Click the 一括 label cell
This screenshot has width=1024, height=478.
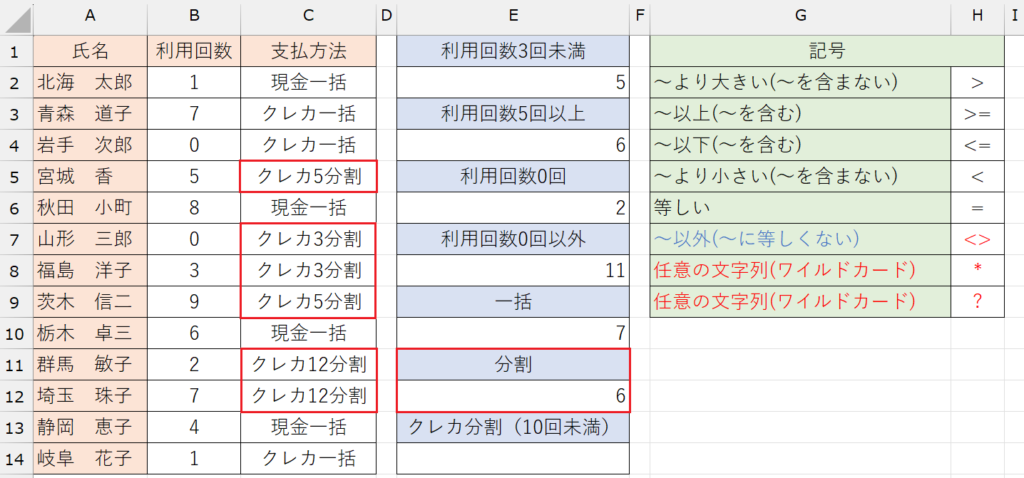pyautogui.click(x=513, y=302)
